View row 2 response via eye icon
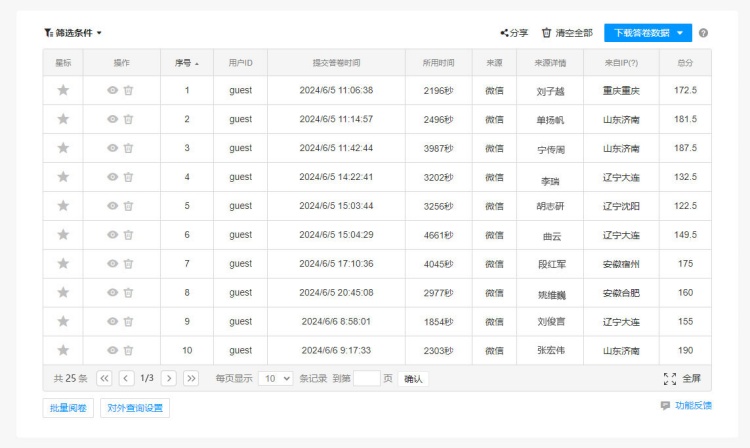This screenshot has height=448, width=750. [x=113, y=119]
